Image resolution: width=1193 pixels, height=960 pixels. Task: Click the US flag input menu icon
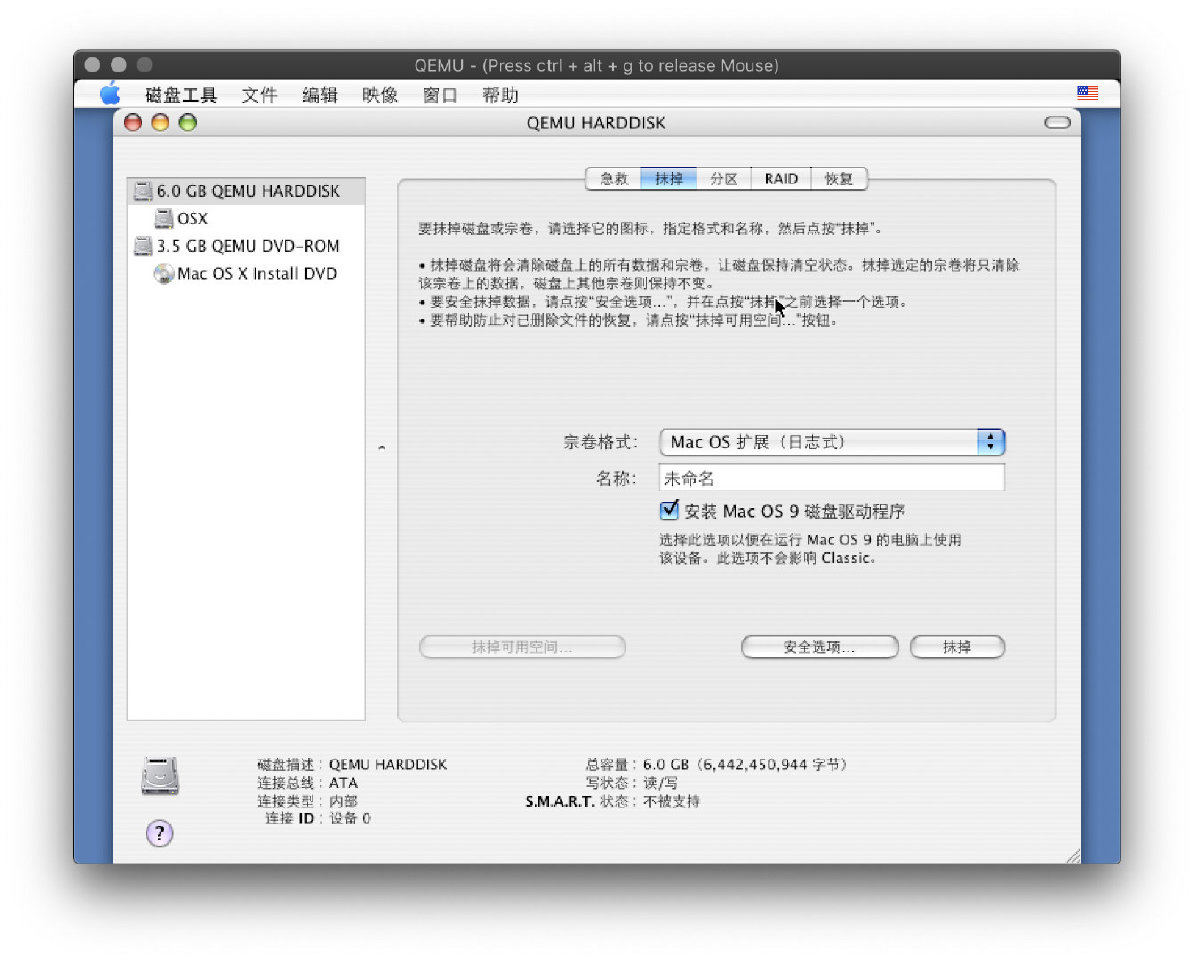[x=1087, y=93]
